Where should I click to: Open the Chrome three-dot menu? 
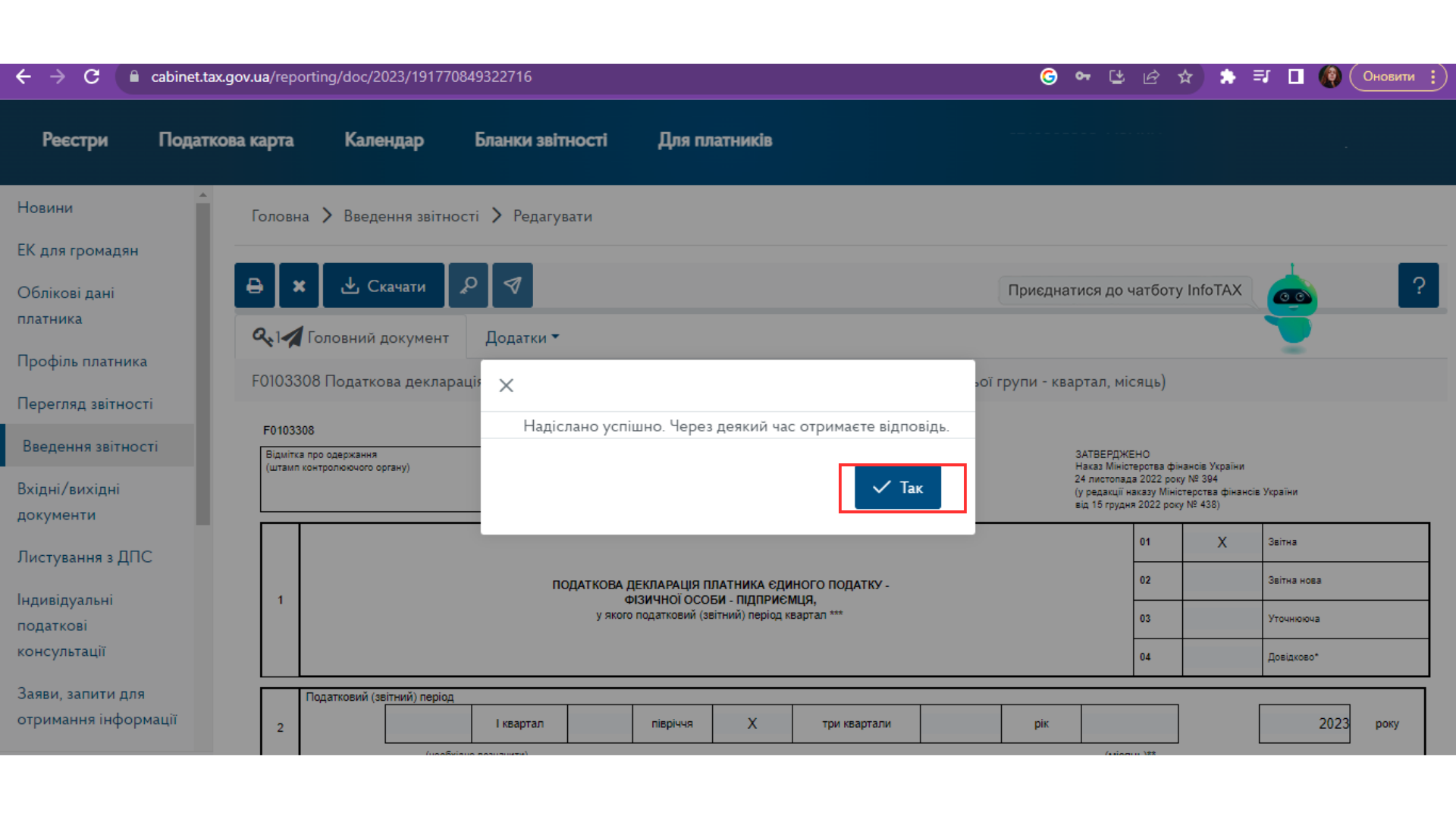(1433, 77)
